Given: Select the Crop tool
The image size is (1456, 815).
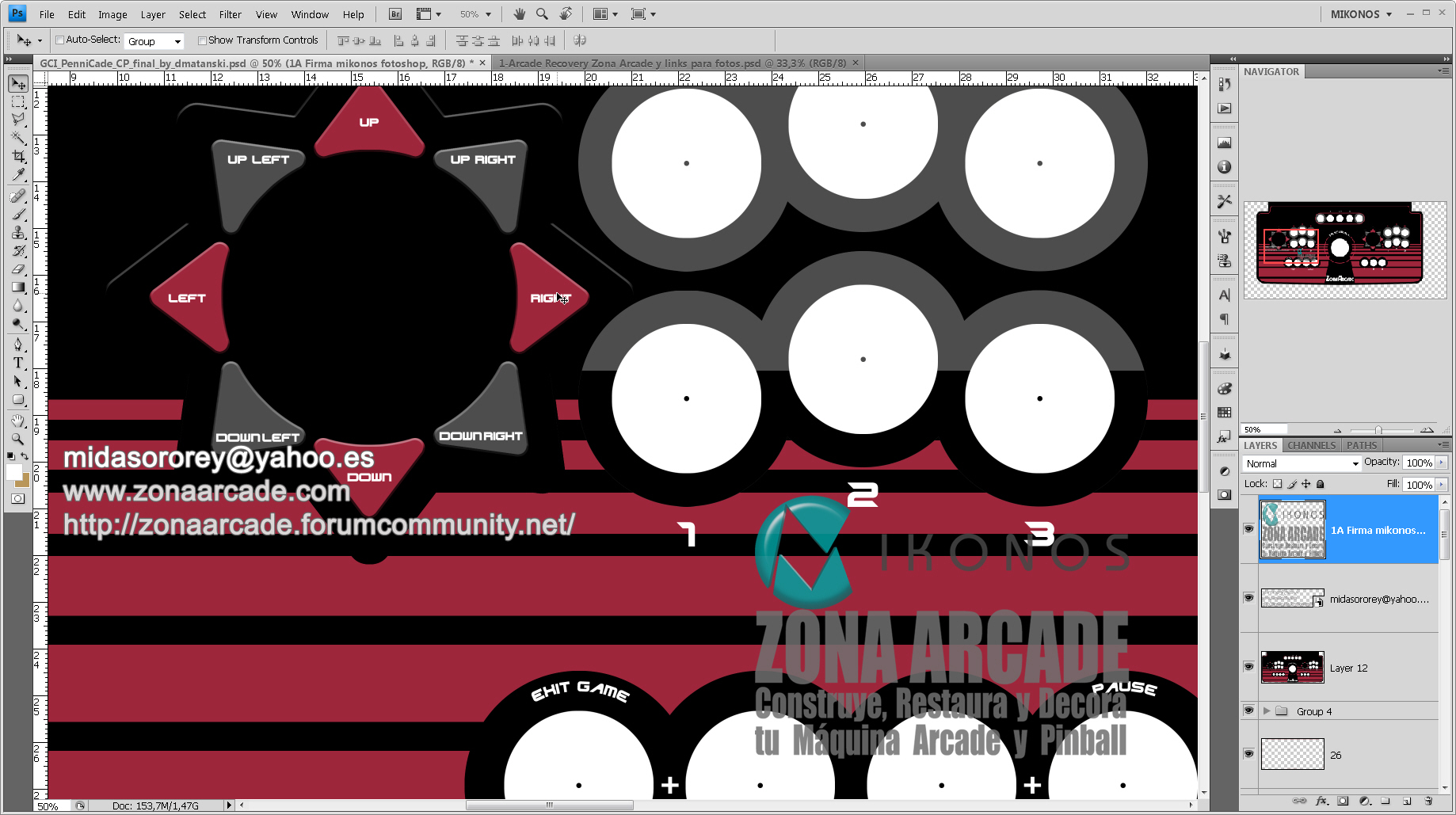Looking at the screenshot, I should tap(18, 156).
